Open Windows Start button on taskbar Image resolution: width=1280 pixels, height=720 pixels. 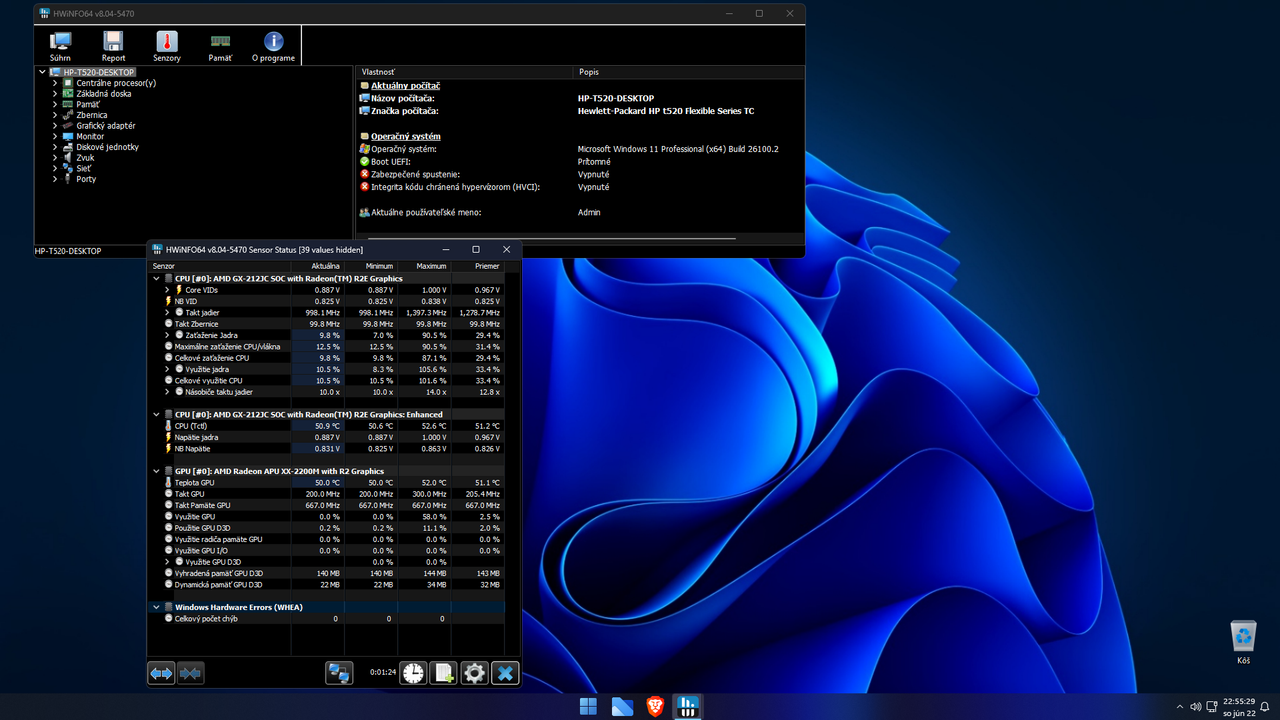coord(588,707)
